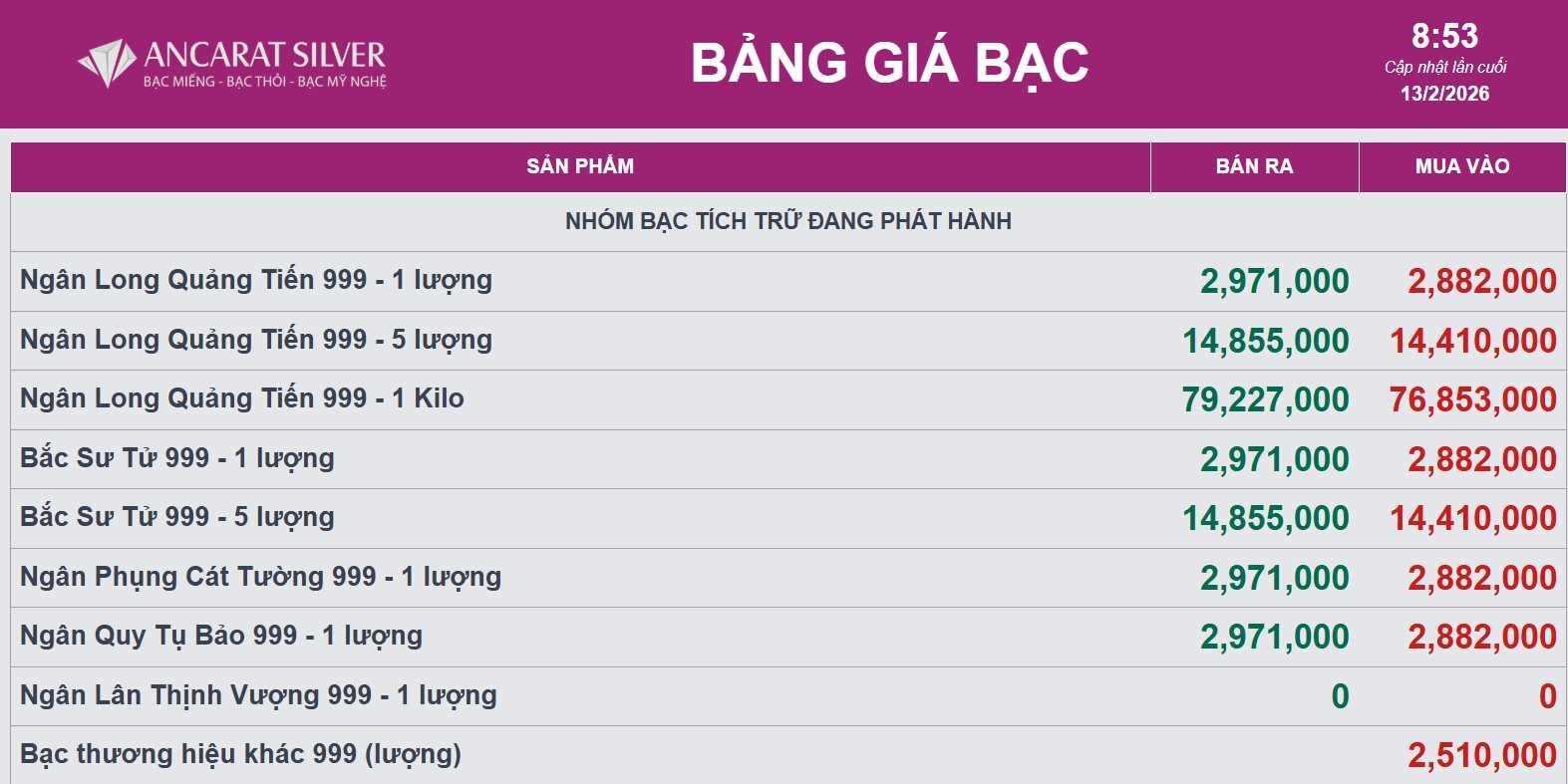Viewport: 1568px width, 784px height.
Task: Click the Ancarat Silver diamond logo icon
Action: pos(107,63)
